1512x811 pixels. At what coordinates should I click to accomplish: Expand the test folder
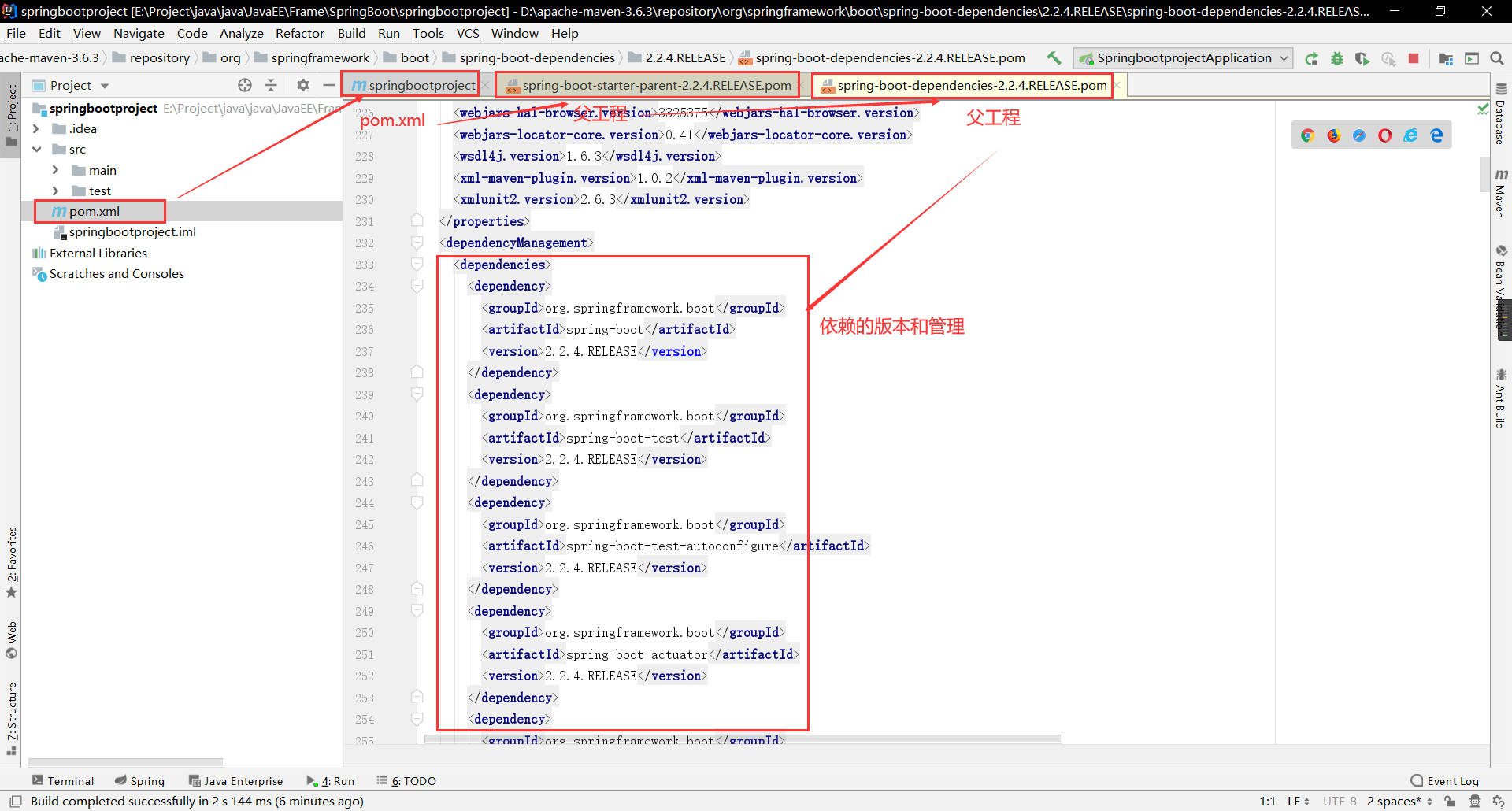coord(55,191)
